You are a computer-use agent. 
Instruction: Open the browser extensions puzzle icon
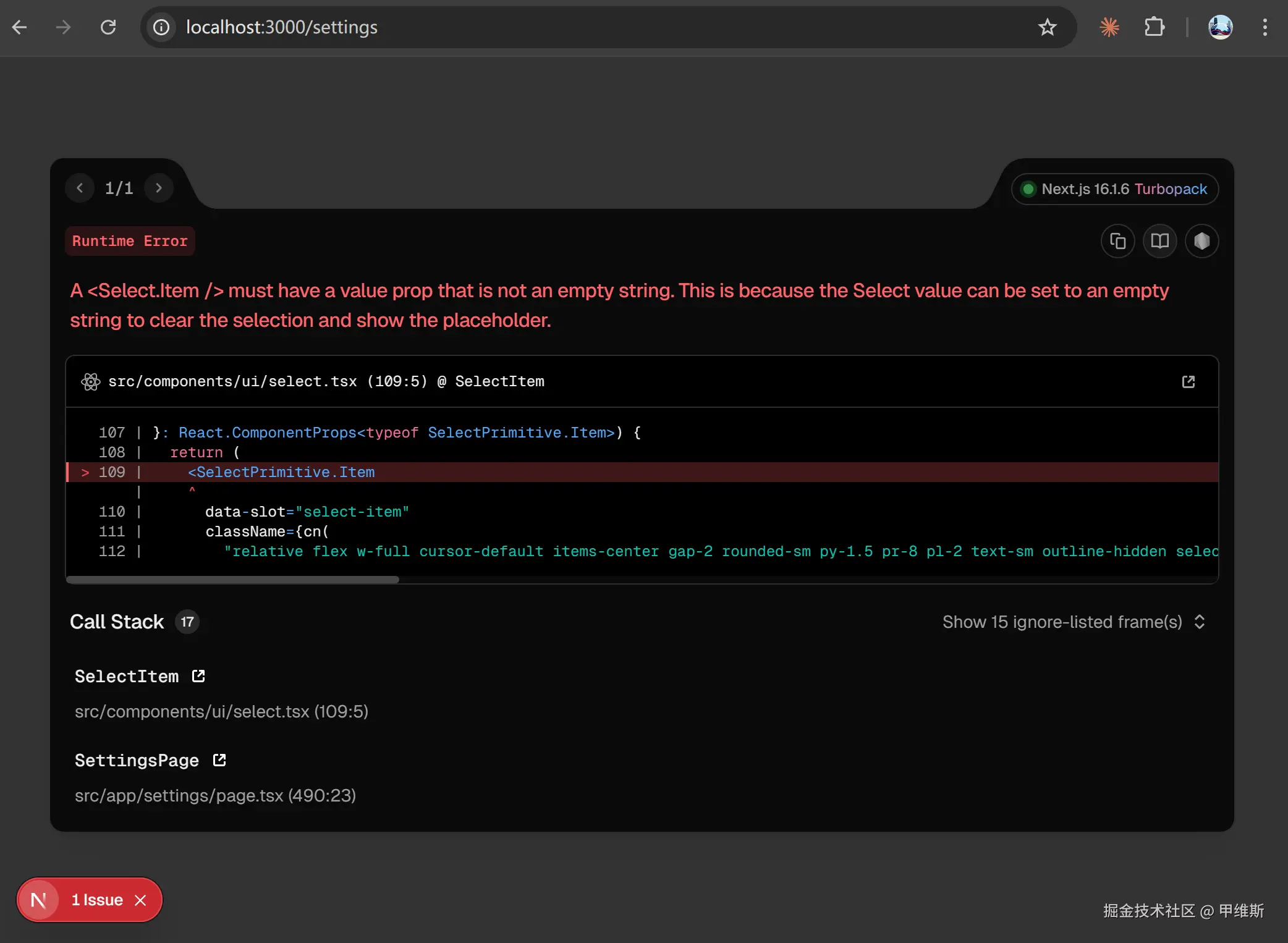pyautogui.click(x=1154, y=27)
